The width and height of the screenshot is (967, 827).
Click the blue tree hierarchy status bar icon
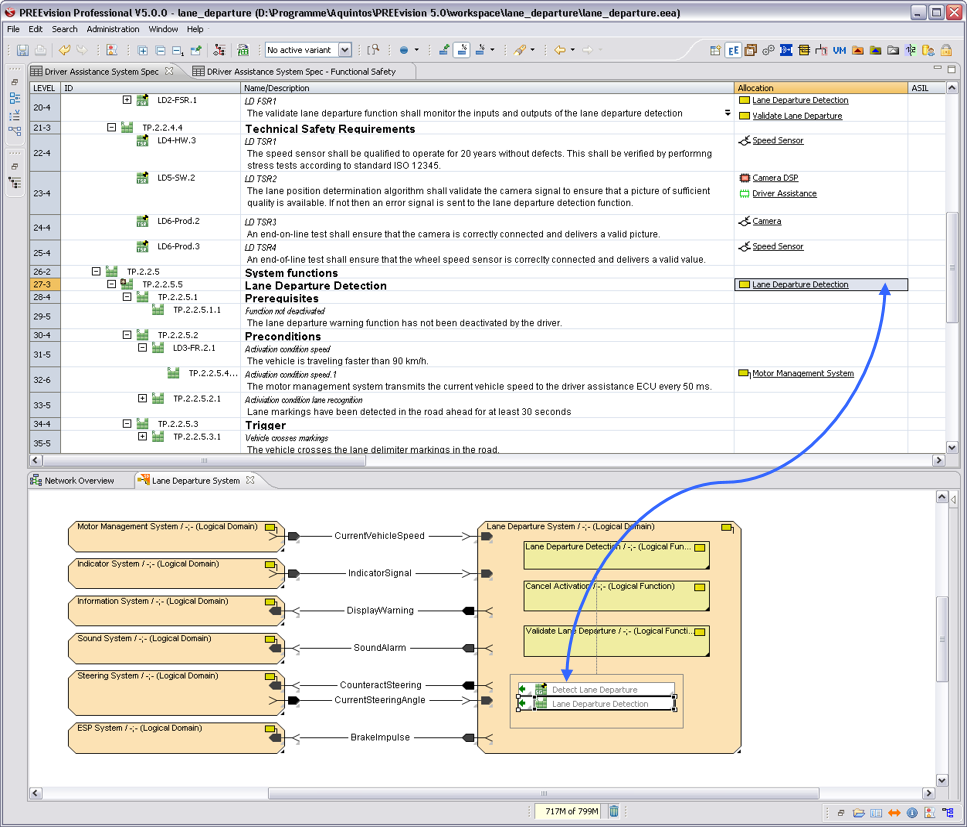(x=948, y=813)
